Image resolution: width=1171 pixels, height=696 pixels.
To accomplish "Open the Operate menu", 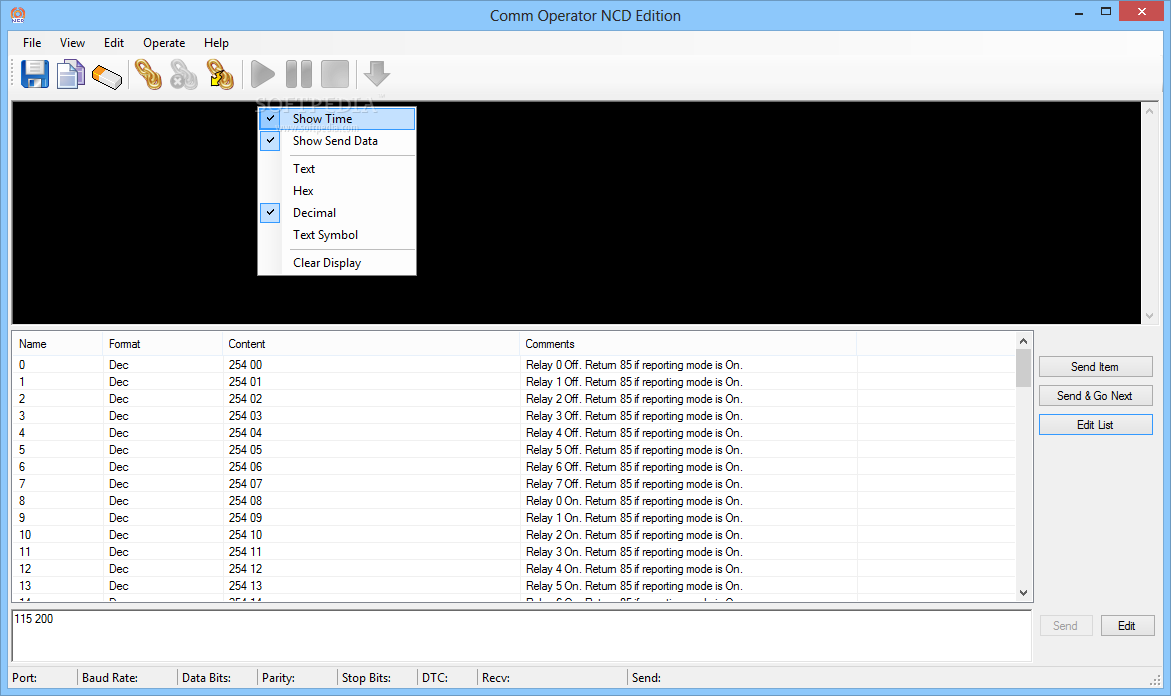I will point(164,43).
